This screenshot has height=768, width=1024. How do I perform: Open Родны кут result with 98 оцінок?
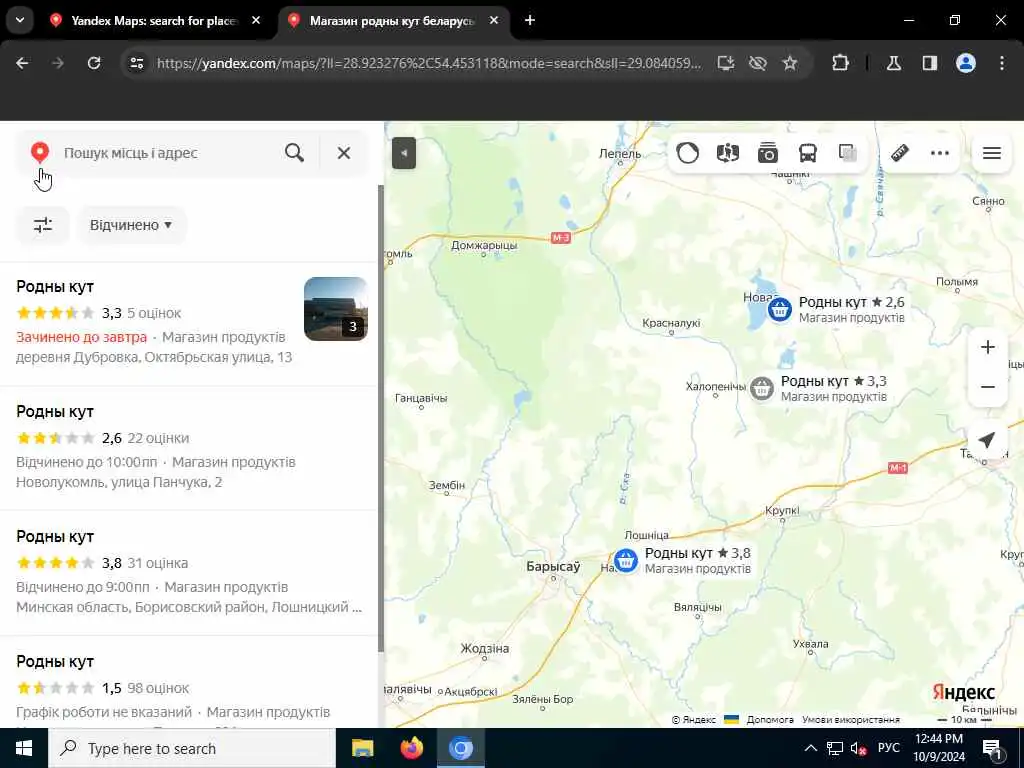pyautogui.click(x=189, y=684)
